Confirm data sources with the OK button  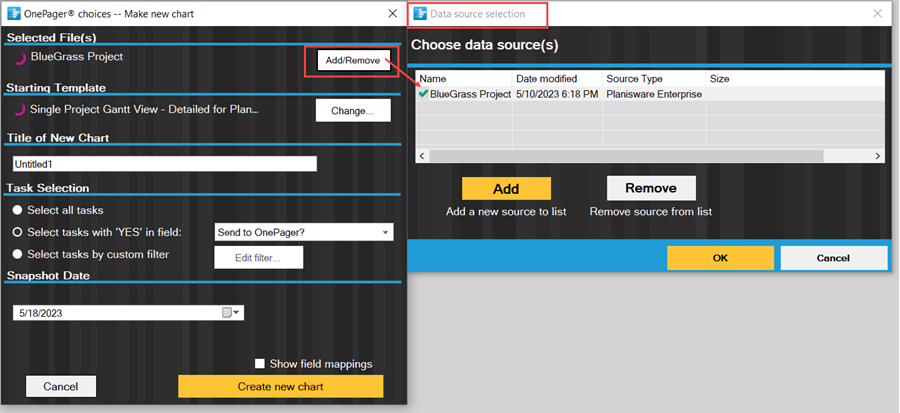720,258
